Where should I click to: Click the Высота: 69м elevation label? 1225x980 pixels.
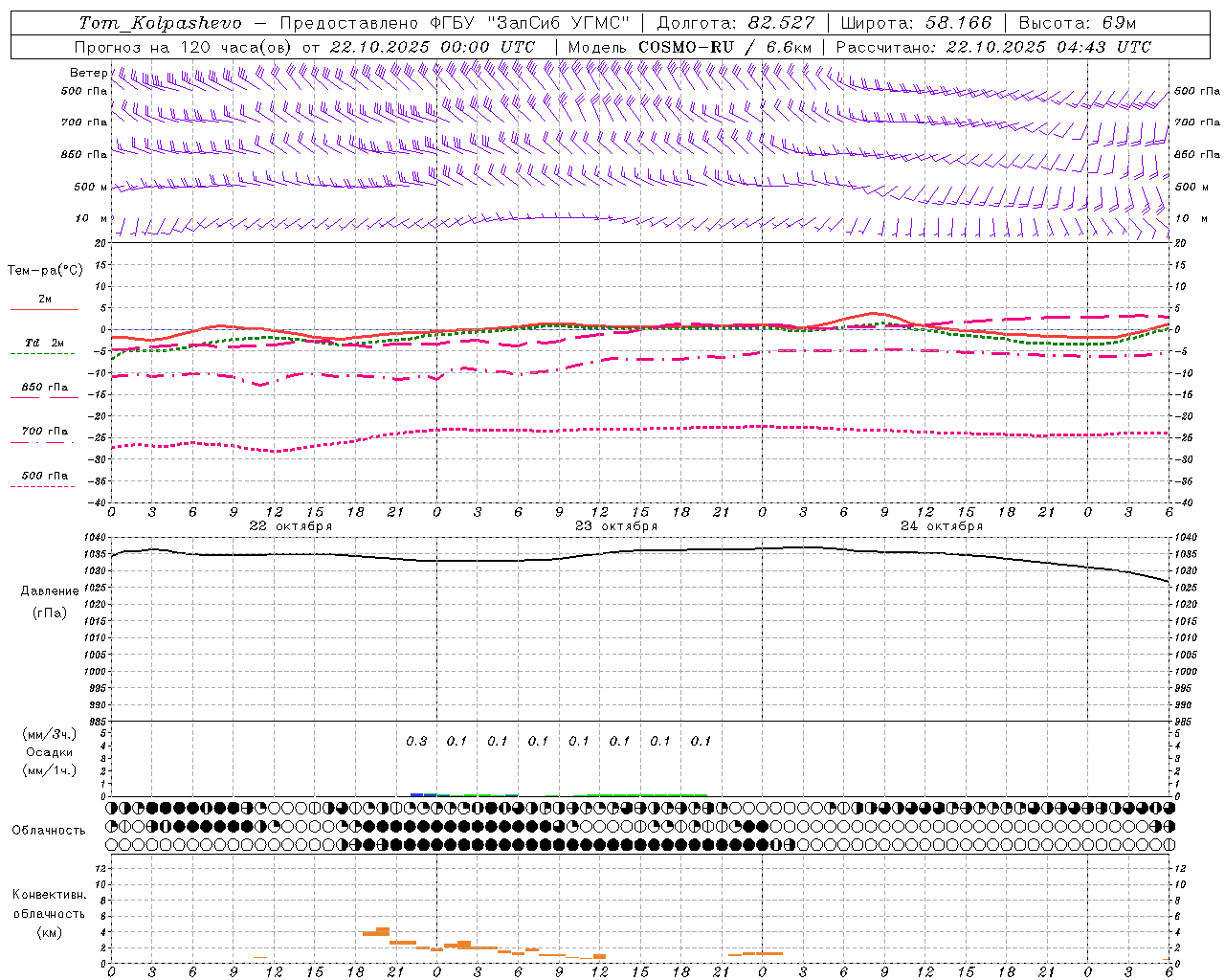pyautogui.click(x=1078, y=23)
